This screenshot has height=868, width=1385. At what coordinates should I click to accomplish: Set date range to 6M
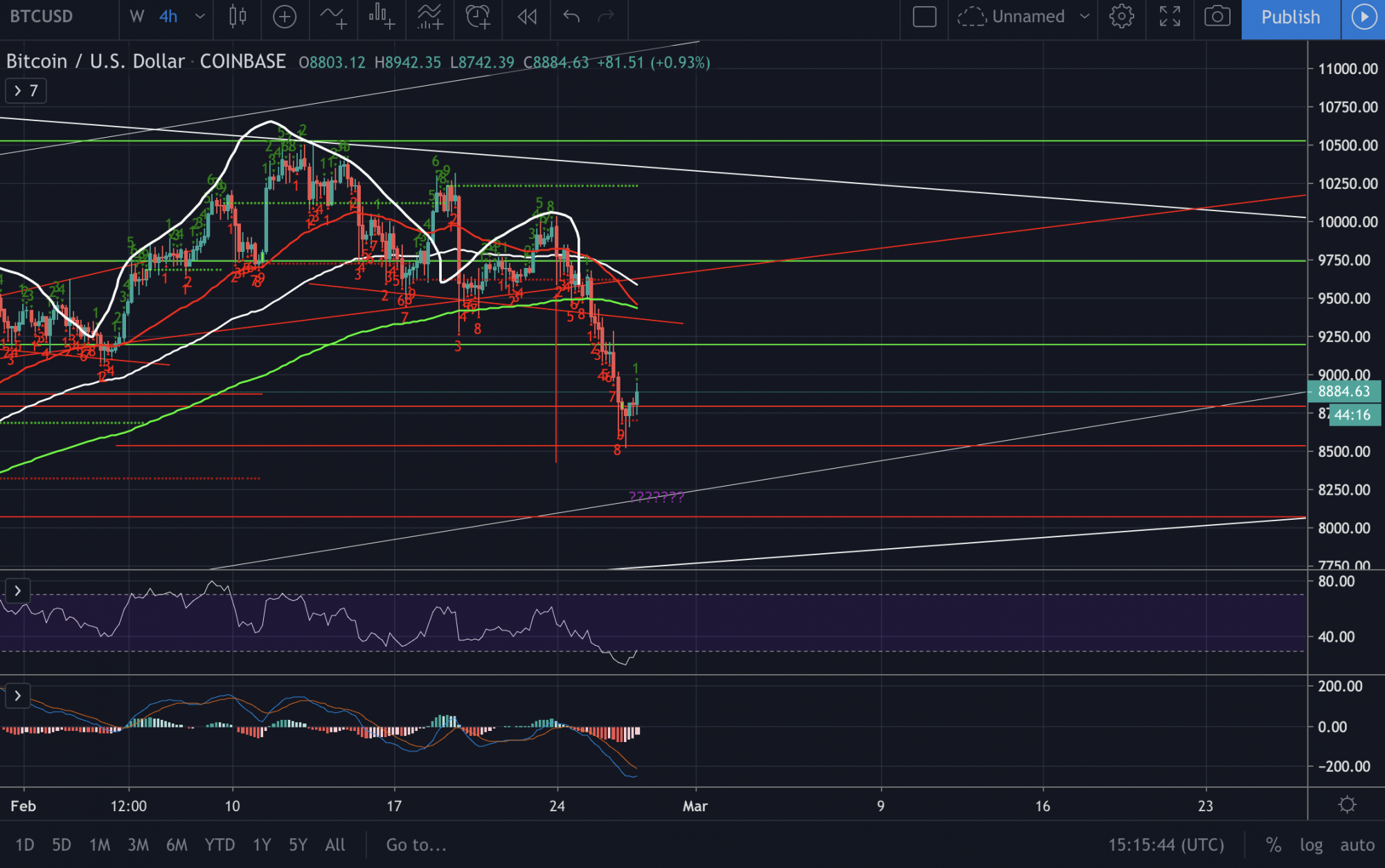click(x=177, y=845)
